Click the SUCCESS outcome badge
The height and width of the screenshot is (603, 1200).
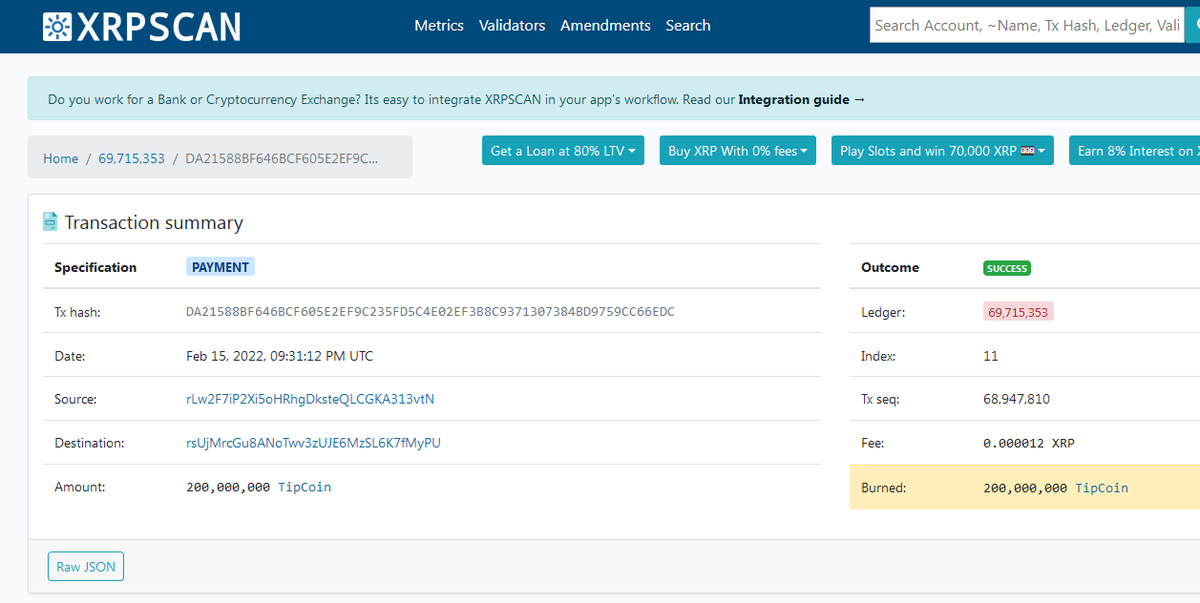click(1007, 268)
